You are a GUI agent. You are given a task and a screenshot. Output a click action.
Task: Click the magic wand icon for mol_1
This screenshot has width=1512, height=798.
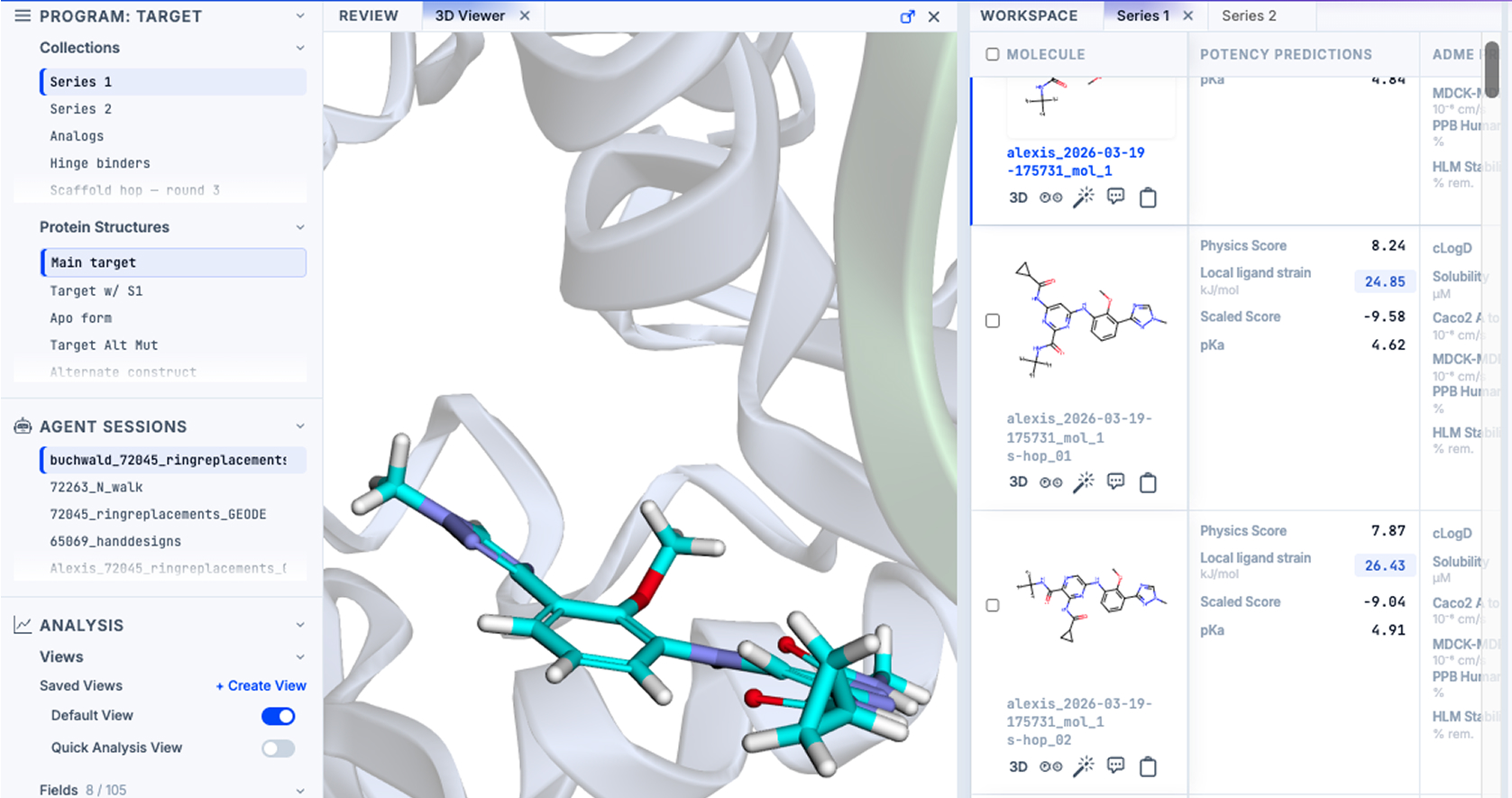tap(1084, 197)
